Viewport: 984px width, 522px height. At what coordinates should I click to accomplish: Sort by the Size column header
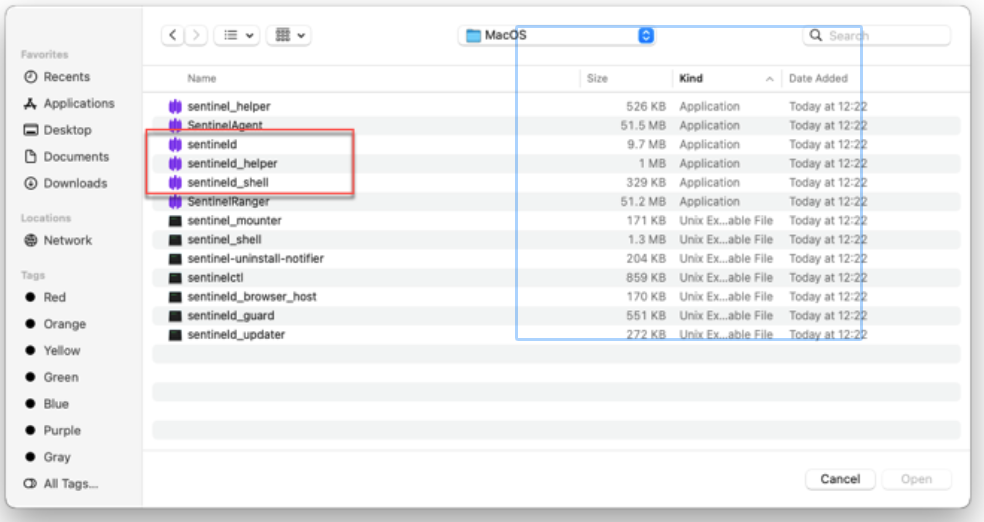597,78
